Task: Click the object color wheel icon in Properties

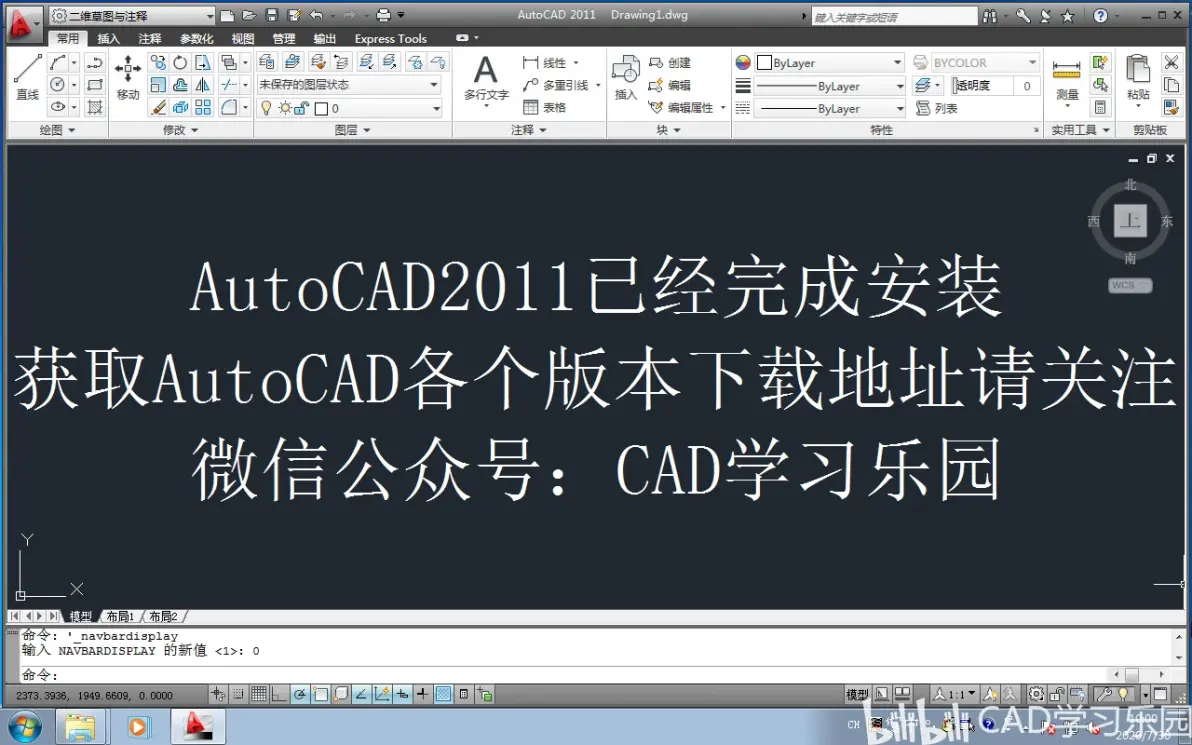Action: [743, 62]
